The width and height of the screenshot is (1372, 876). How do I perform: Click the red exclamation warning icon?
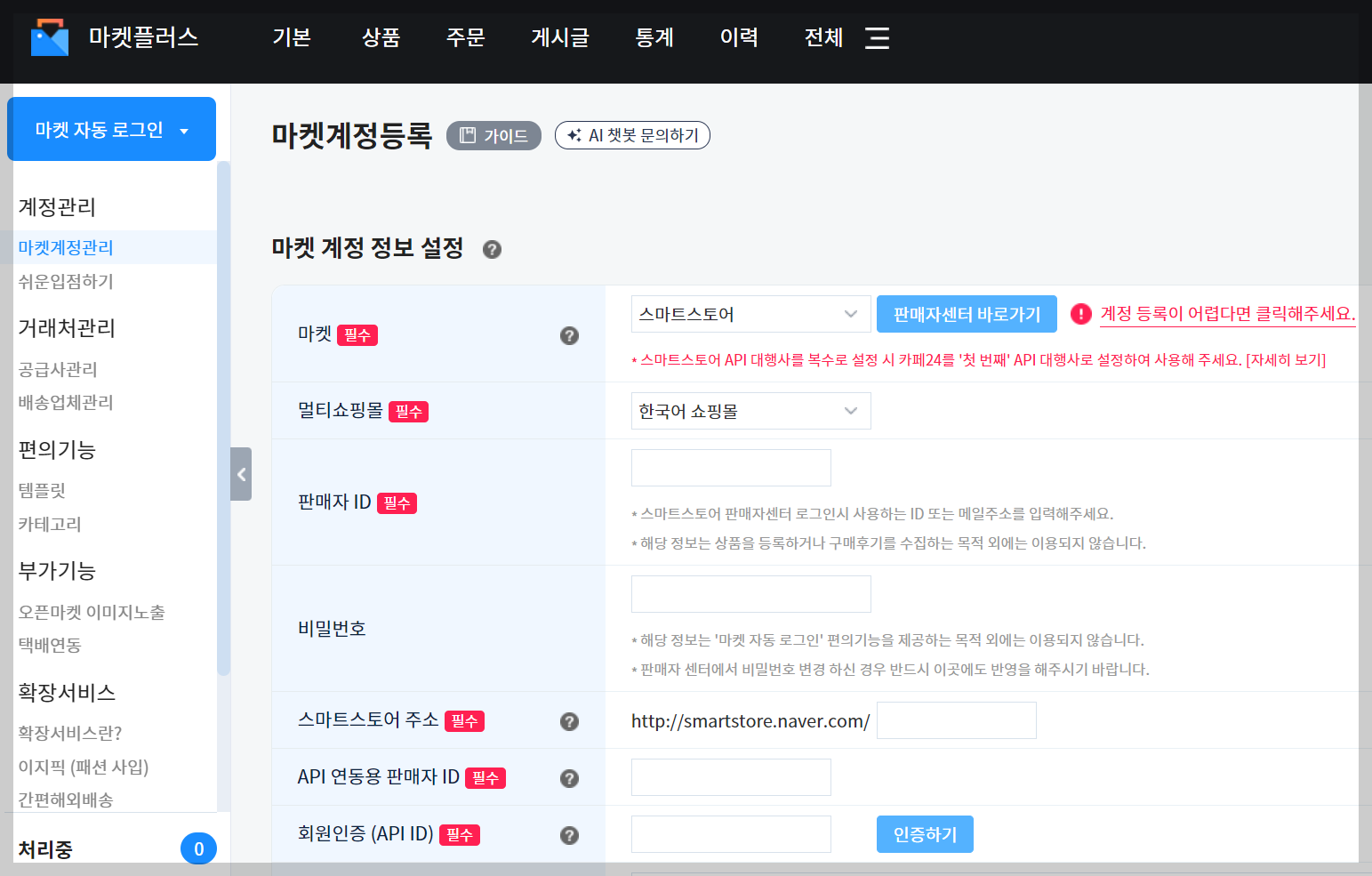(1080, 314)
